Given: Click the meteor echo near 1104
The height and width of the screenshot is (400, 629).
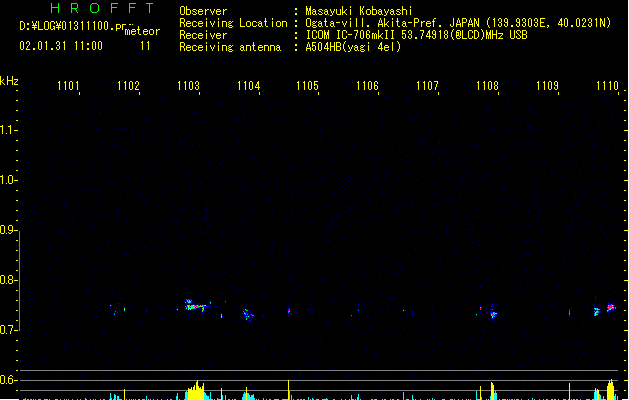Looking at the screenshot, I should click(x=248, y=315).
